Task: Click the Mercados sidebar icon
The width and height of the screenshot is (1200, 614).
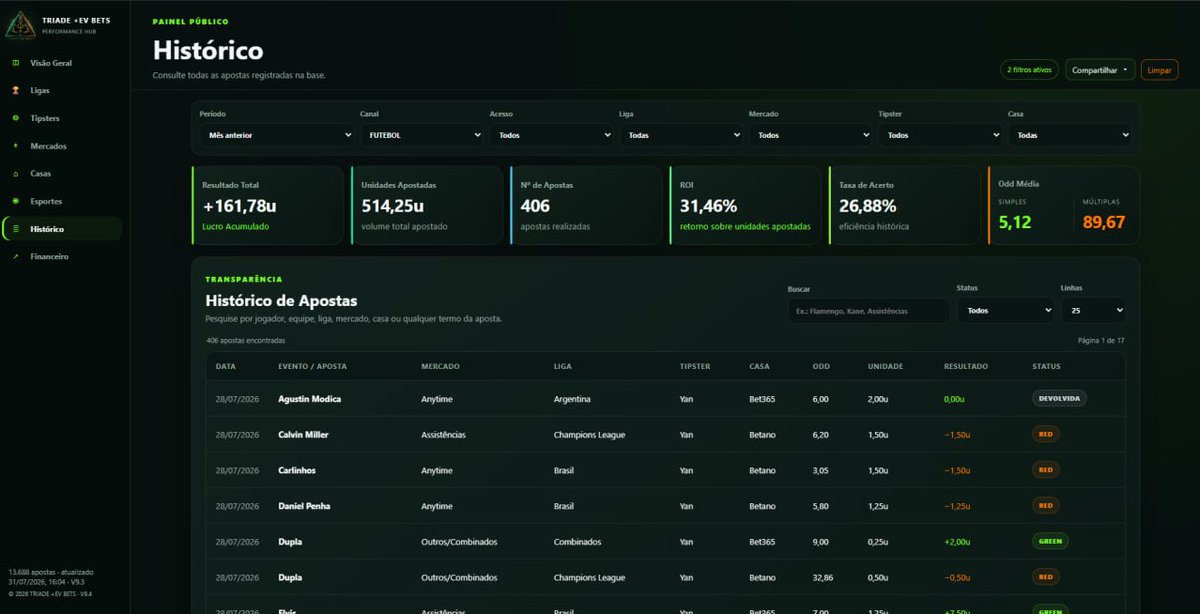Action: [15, 146]
